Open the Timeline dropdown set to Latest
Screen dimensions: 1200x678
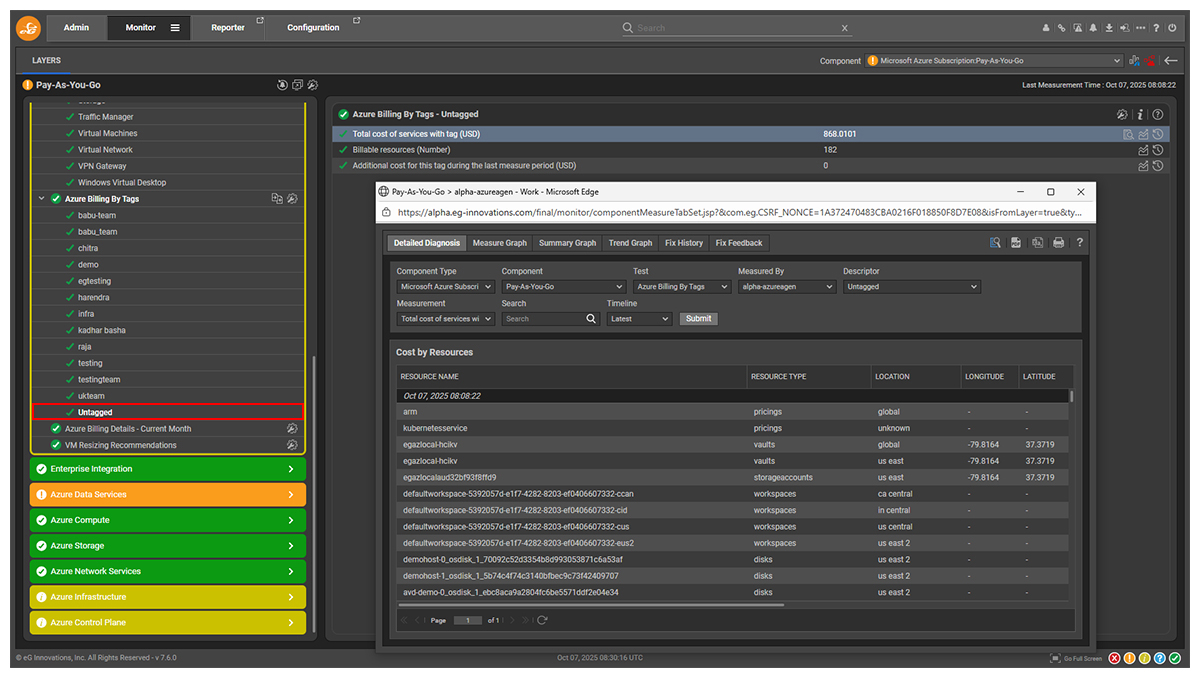pyautogui.click(x=638, y=319)
